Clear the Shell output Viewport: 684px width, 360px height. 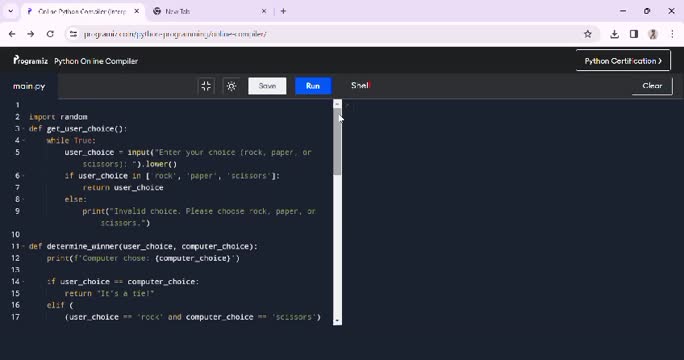652,86
